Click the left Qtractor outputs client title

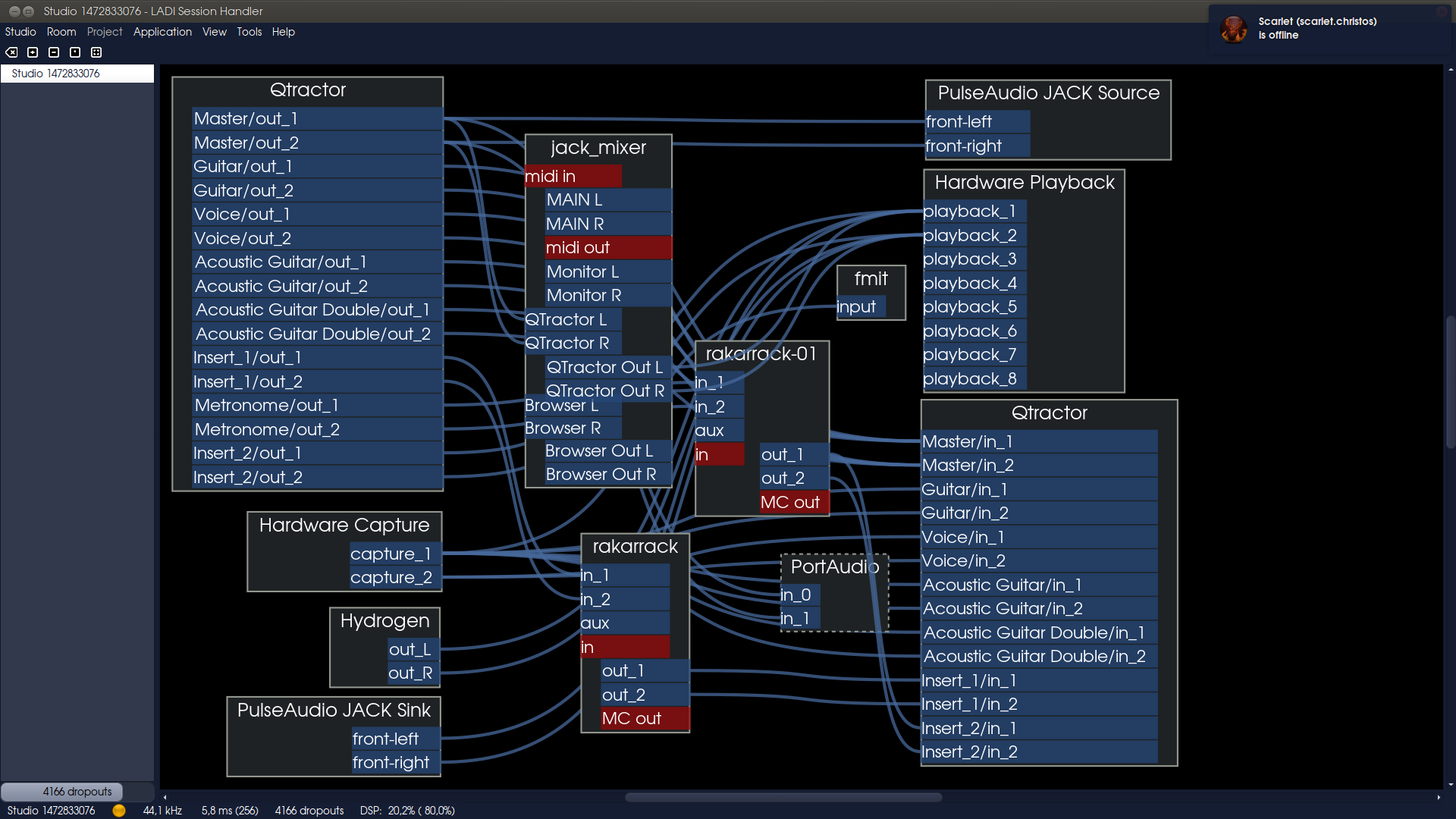point(308,90)
